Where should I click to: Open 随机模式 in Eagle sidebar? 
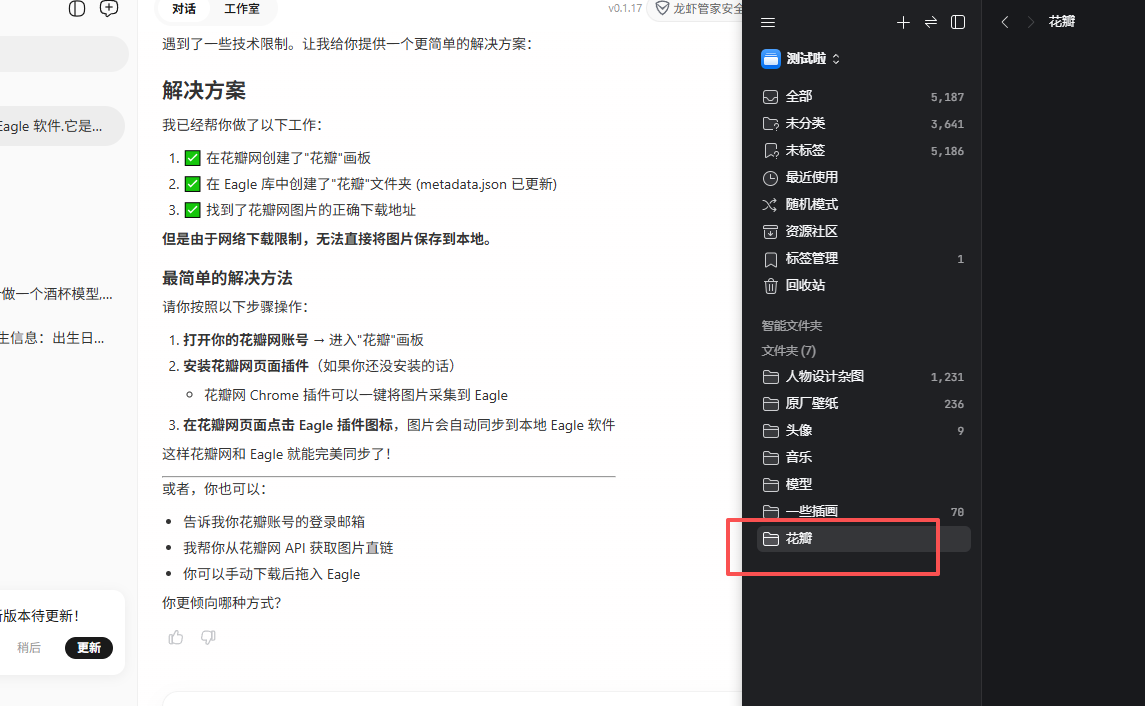863,204
